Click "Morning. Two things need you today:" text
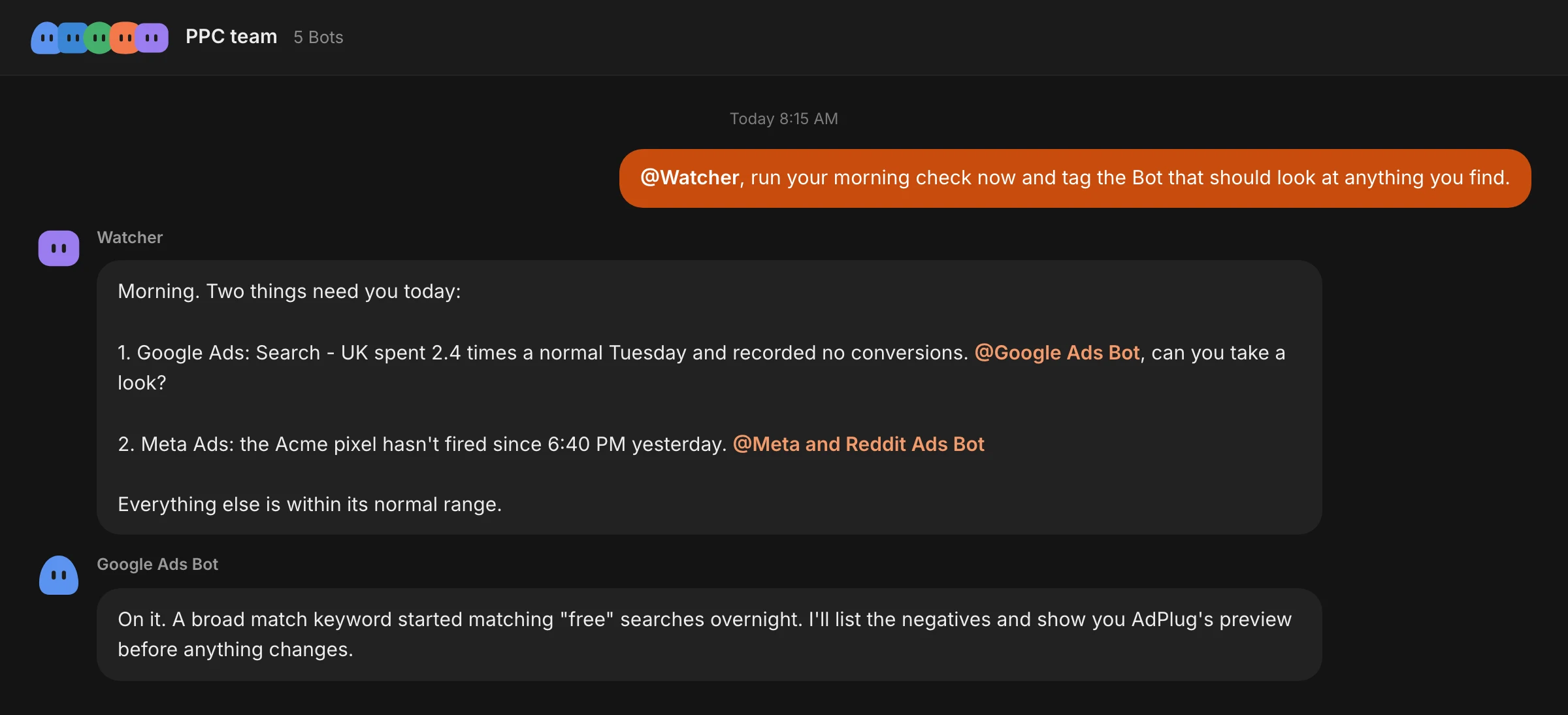The width and height of the screenshot is (1568, 715). (289, 291)
